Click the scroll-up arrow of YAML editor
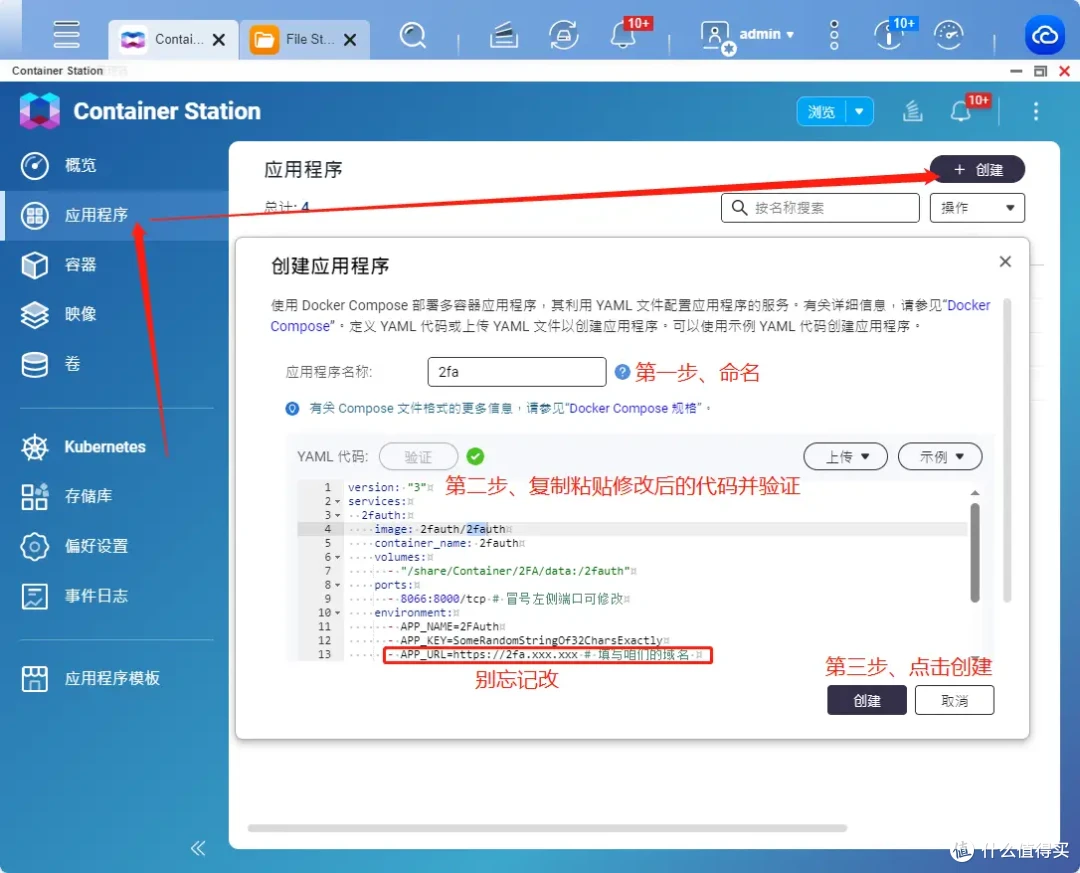 (x=975, y=493)
